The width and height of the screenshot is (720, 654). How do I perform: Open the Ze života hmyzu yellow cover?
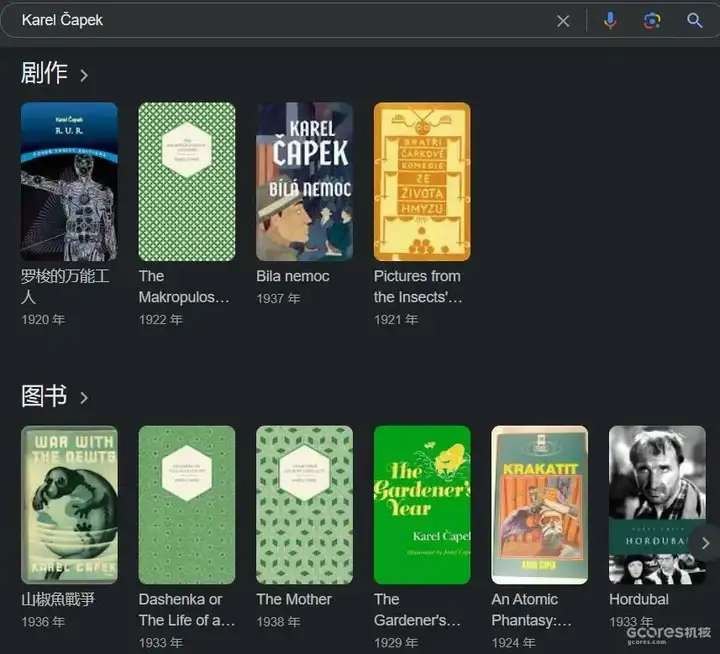(x=422, y=182)
